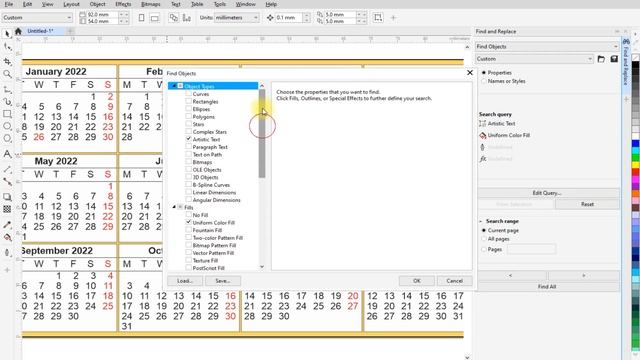Select the Polygon tool in the toolbox

7,139
